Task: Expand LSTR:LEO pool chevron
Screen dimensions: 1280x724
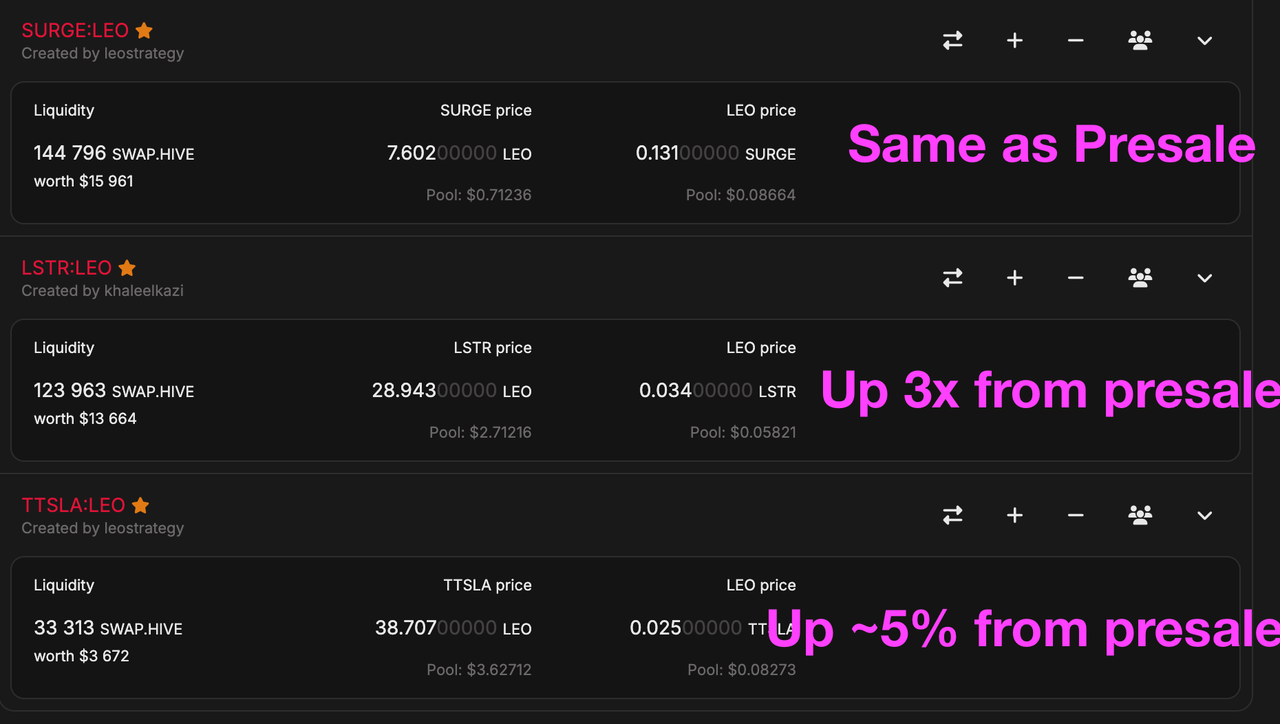Action: tap(1204, 278)
